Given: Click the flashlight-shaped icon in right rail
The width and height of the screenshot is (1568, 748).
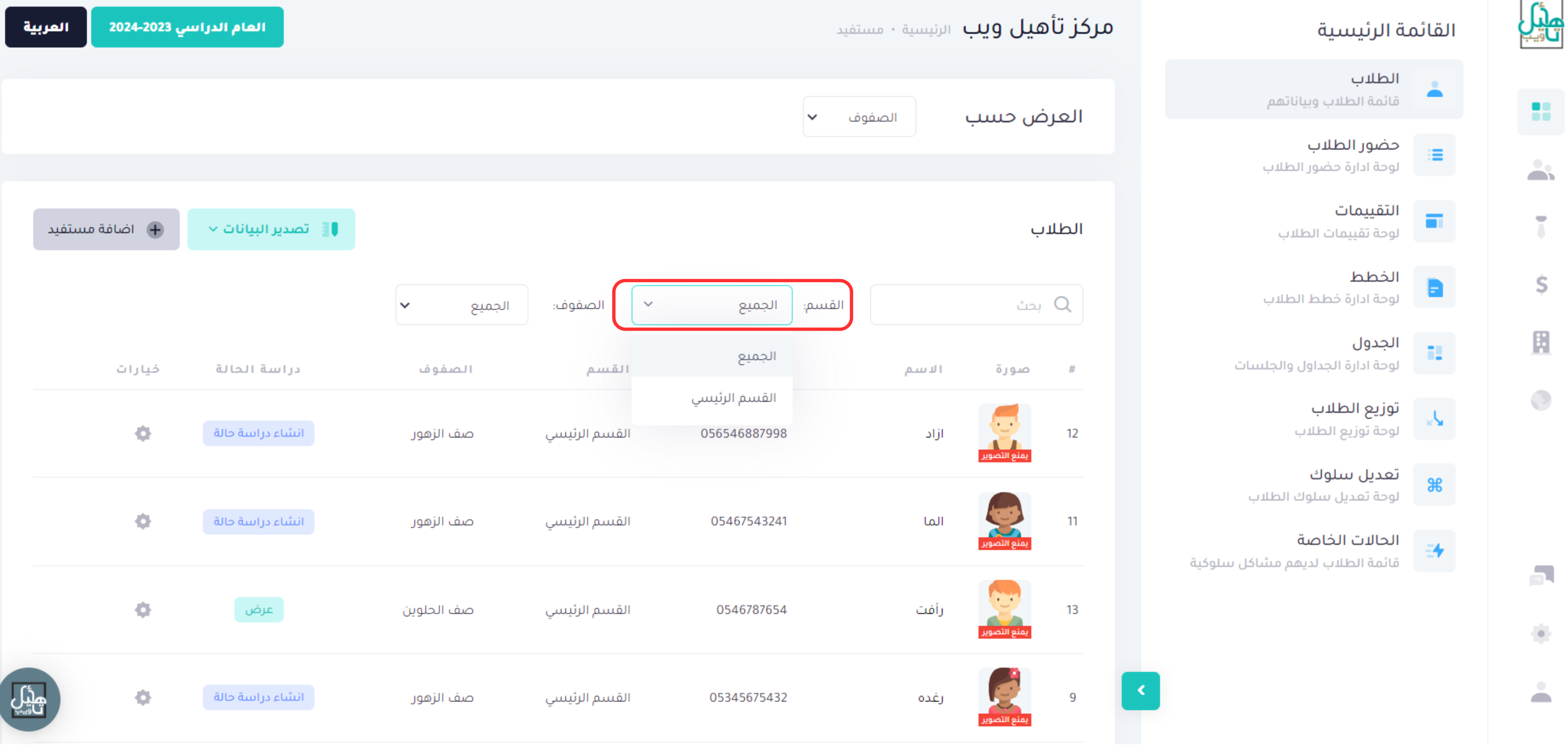Looking at the screenshot, I should point(1541,227).
